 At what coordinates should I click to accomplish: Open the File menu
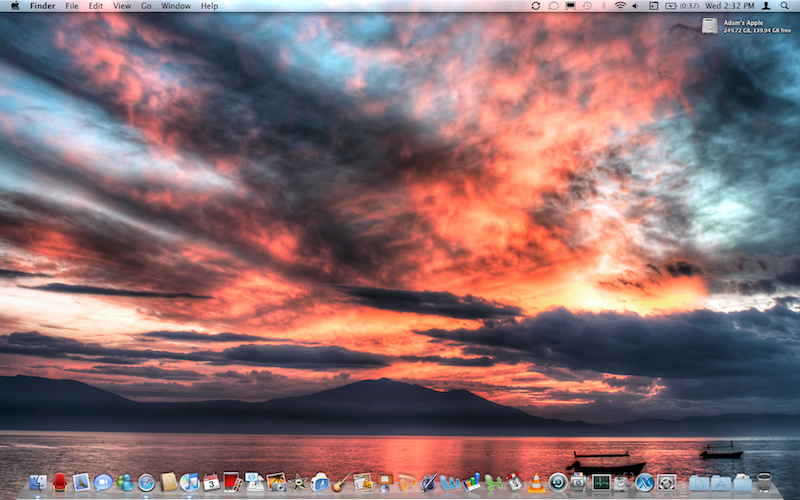point(72,6)
